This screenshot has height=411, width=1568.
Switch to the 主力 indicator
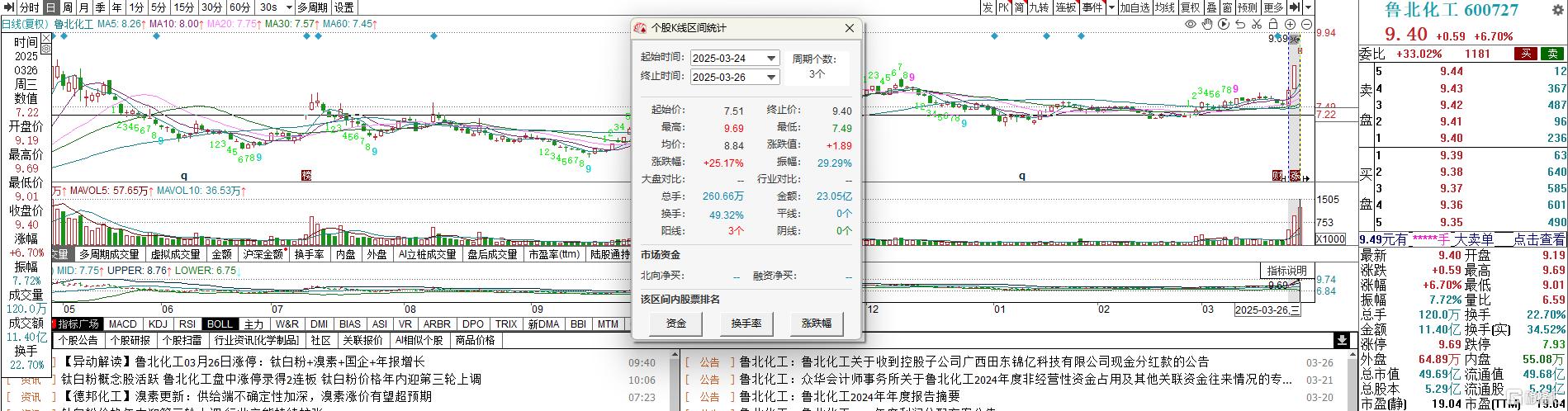pos(253,324)
